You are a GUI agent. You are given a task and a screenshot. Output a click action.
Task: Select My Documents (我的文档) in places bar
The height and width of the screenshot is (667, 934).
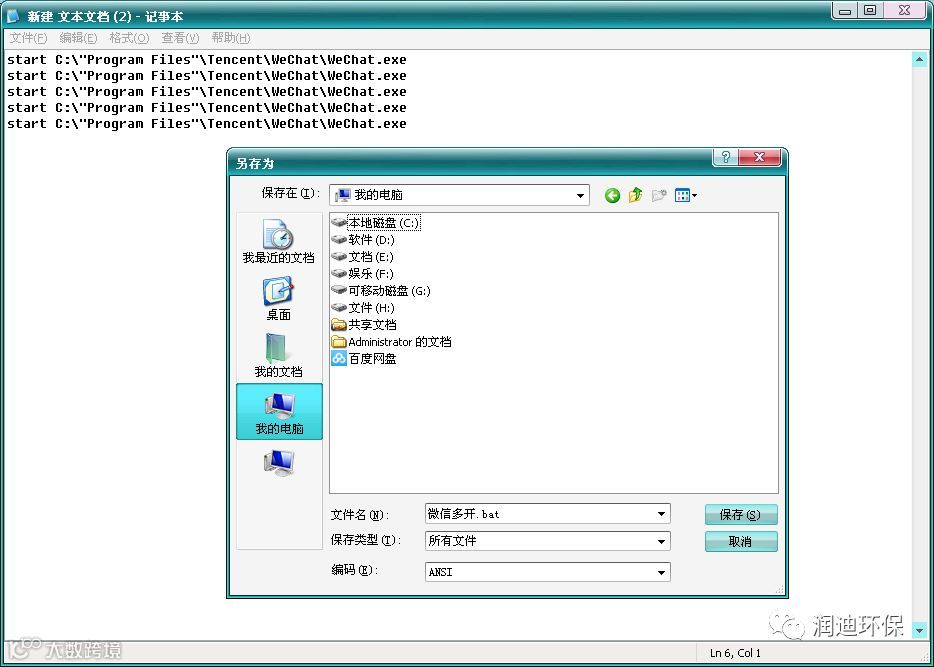pos(278,356)
